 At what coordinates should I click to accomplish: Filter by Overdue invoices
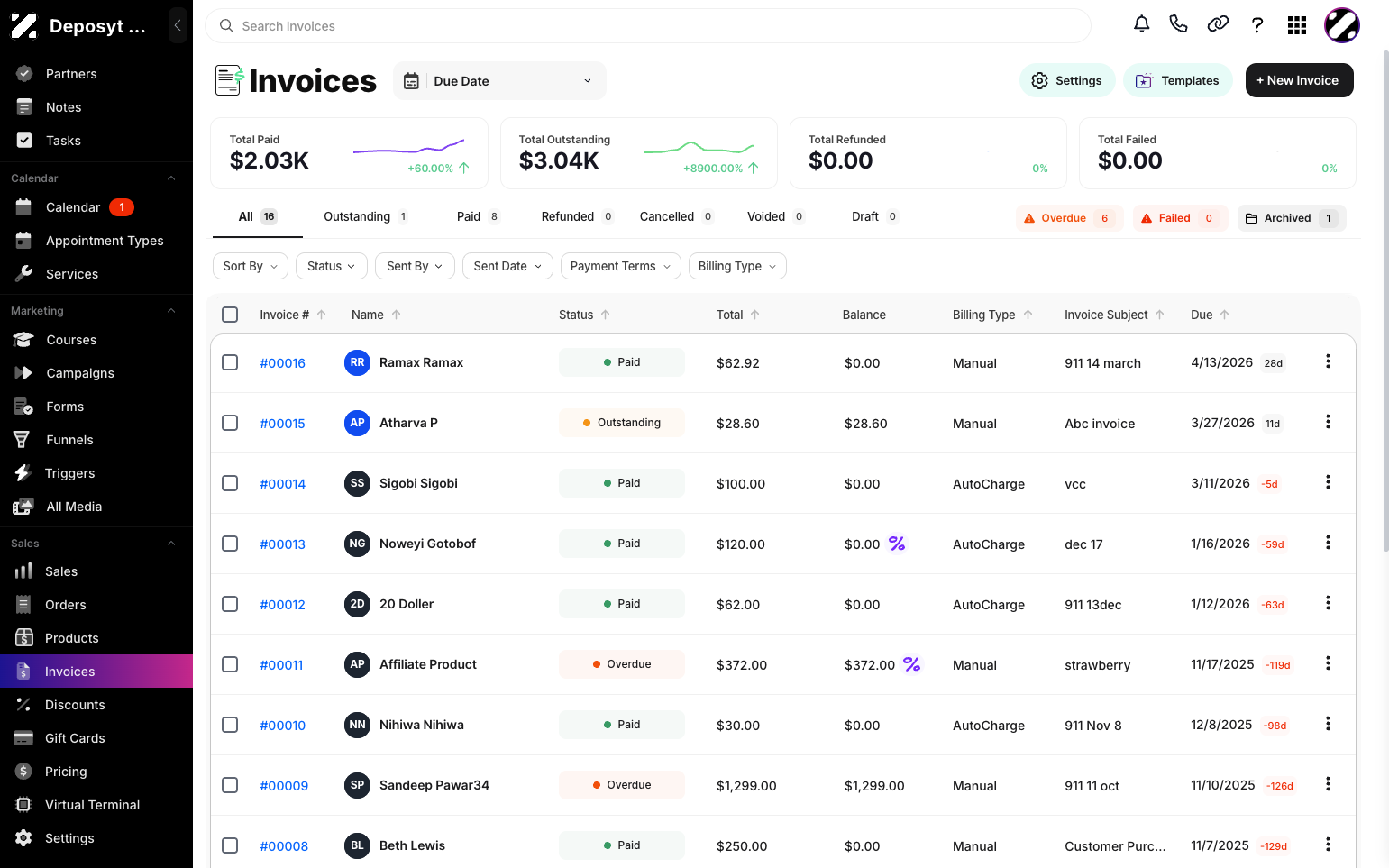click(1069, 218)
